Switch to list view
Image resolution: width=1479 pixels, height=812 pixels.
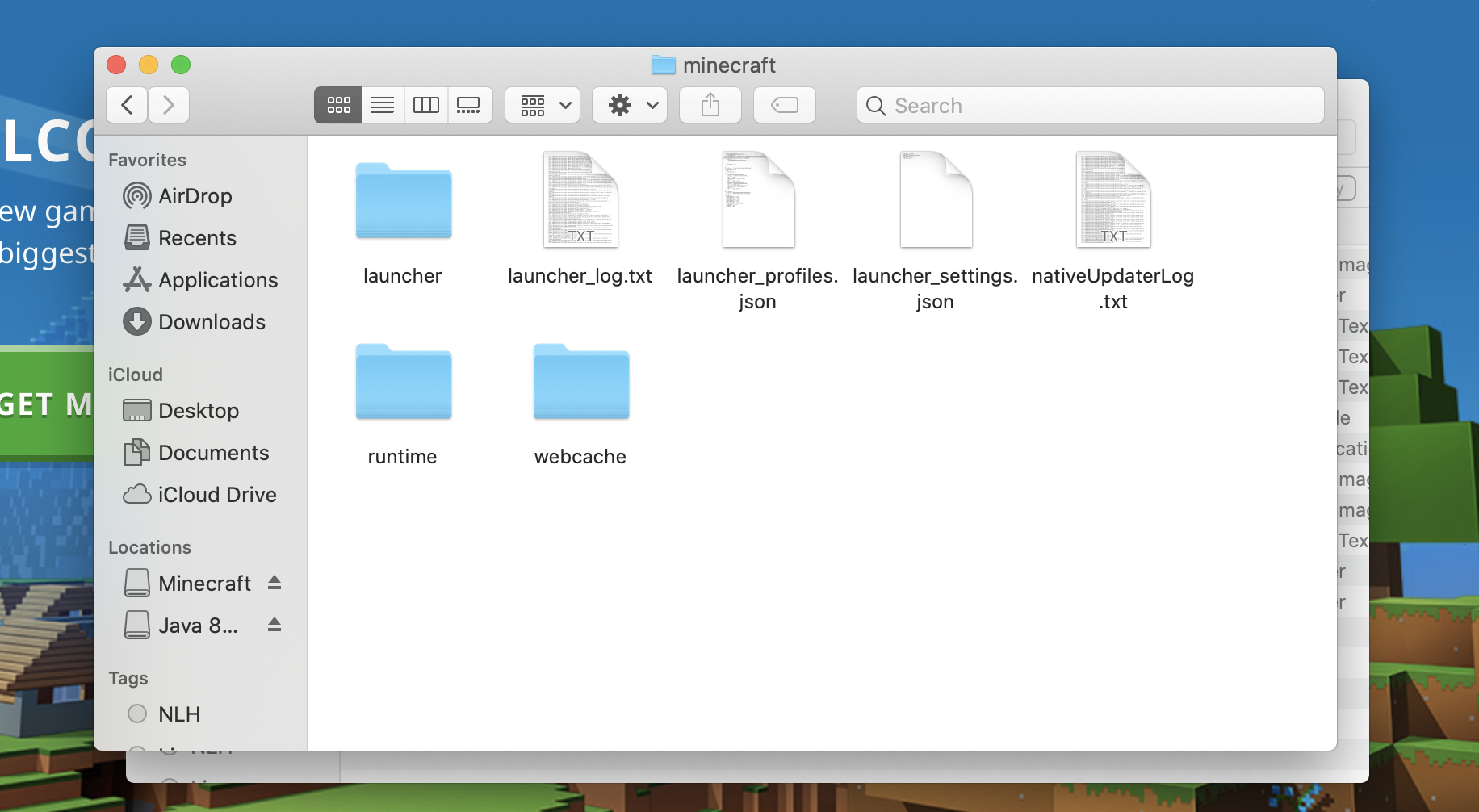tap(383, 105)
